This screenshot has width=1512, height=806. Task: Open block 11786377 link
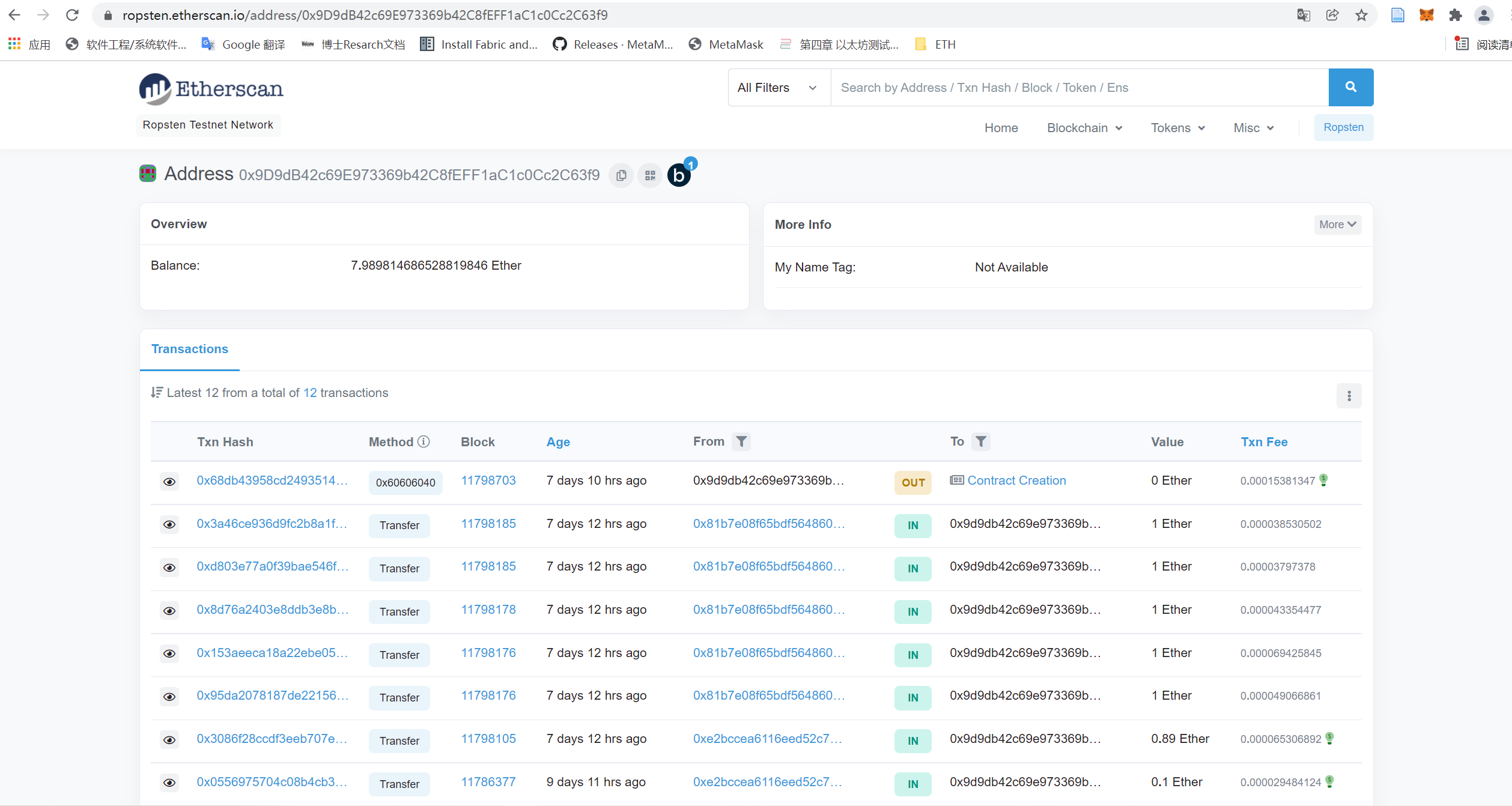(488, 782)
